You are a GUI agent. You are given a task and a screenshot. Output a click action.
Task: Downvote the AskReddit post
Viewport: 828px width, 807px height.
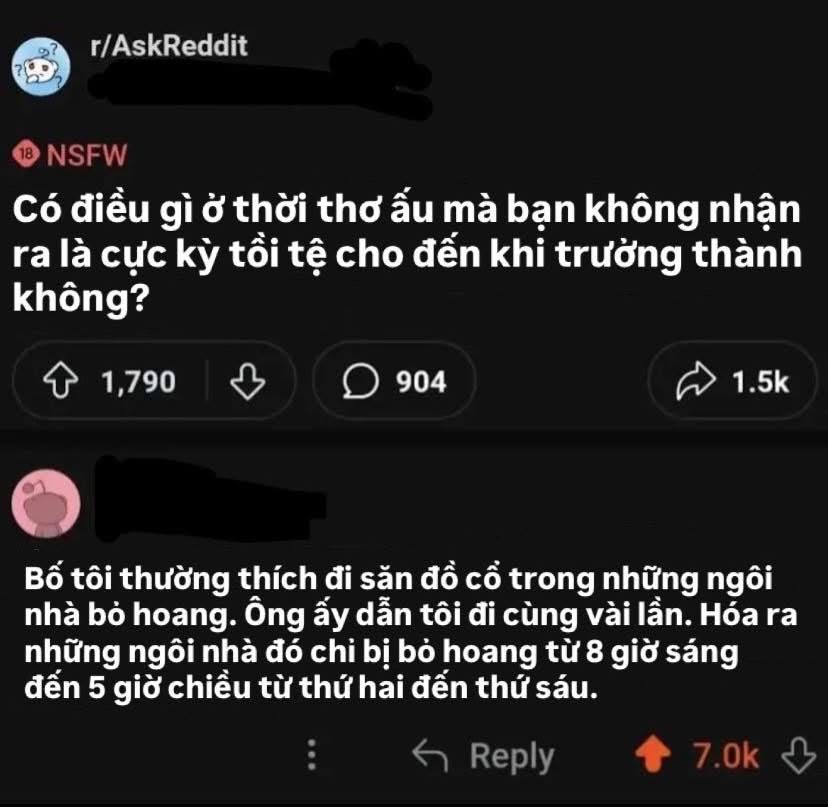[248, 381]
